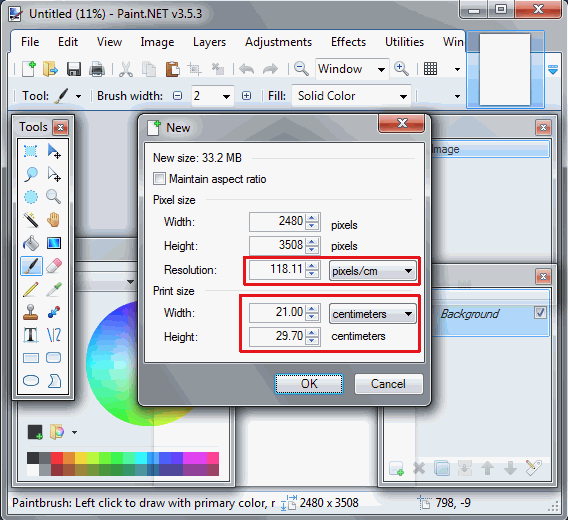Select the Freeform Shape tool
568x520 pixels.
(54, 381)
